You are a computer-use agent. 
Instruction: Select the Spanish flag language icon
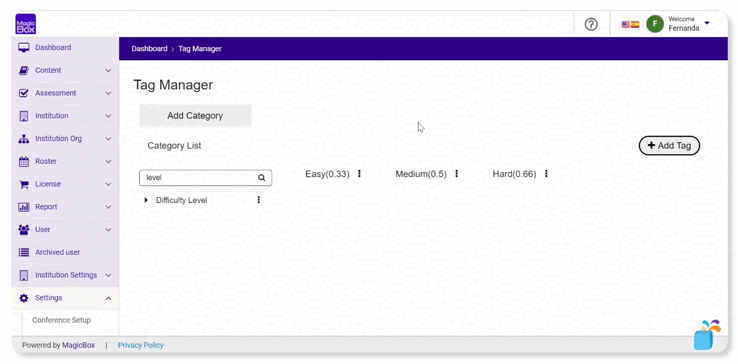tap(635, 24)
